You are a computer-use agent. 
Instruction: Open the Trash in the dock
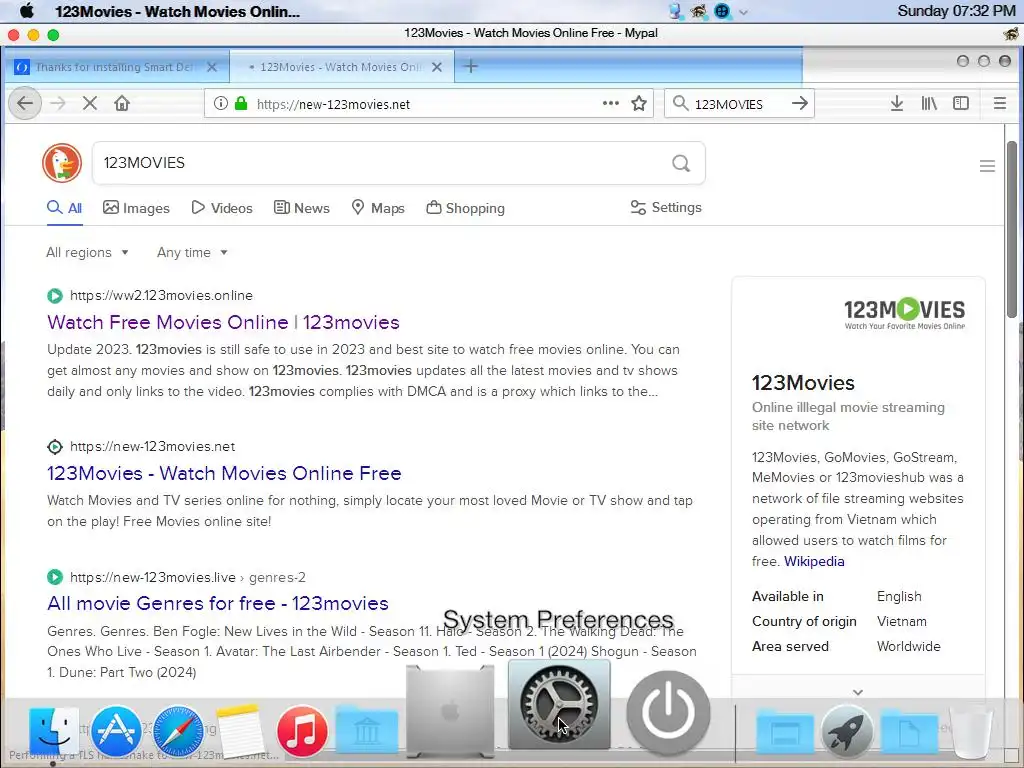click(972, 731)
